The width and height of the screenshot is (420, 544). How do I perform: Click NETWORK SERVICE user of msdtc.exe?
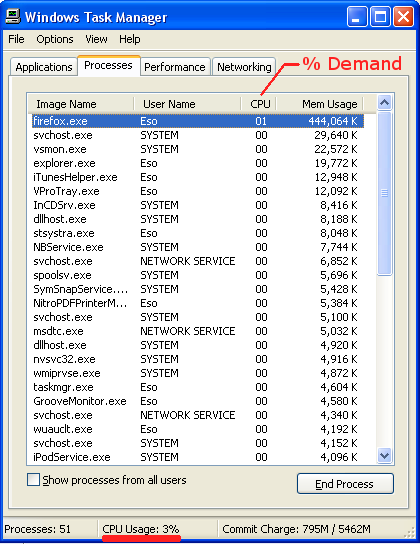pos(188,331)
